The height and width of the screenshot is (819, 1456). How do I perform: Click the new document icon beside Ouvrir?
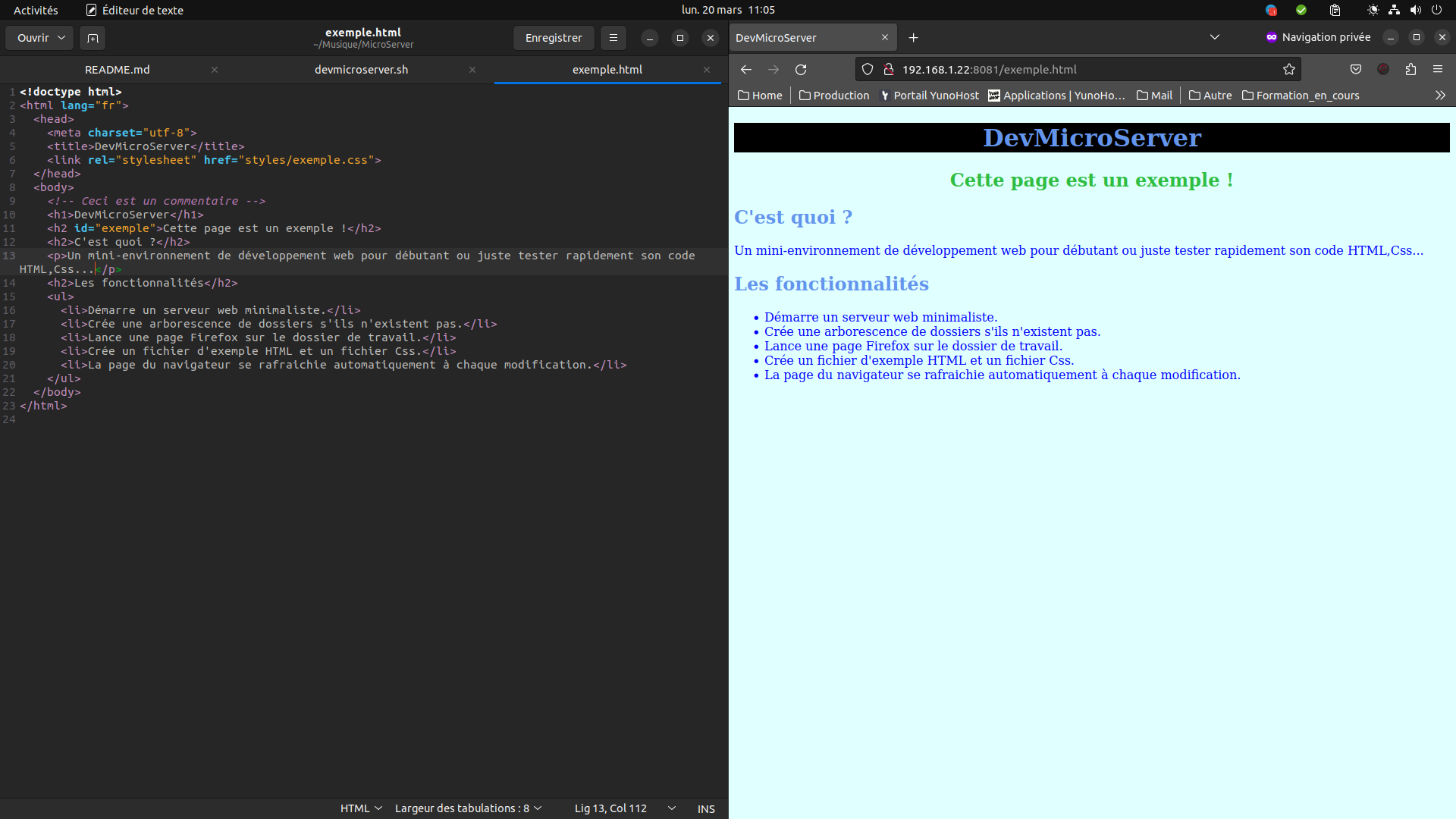point(93,38)
